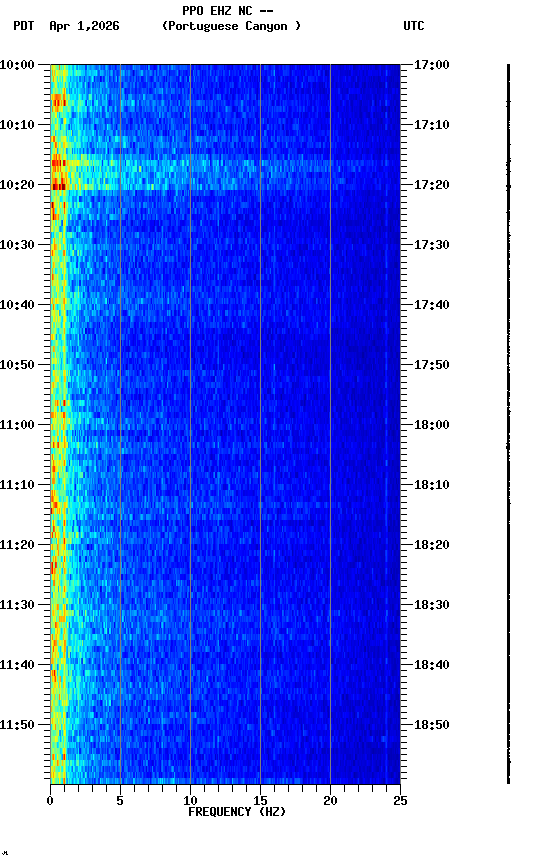Click the 17:10 UTC time label

tap(432, 125)
